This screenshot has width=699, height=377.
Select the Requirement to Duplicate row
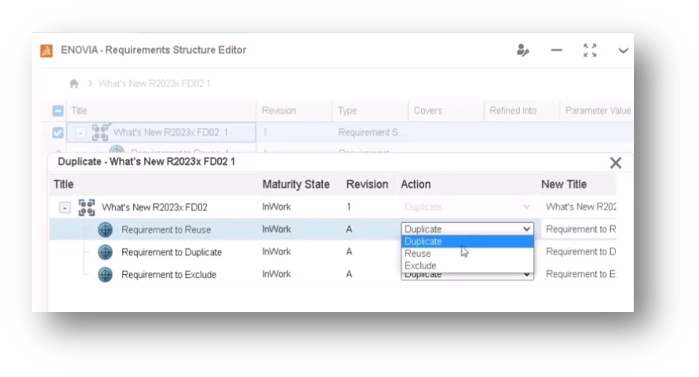[171, 252]
